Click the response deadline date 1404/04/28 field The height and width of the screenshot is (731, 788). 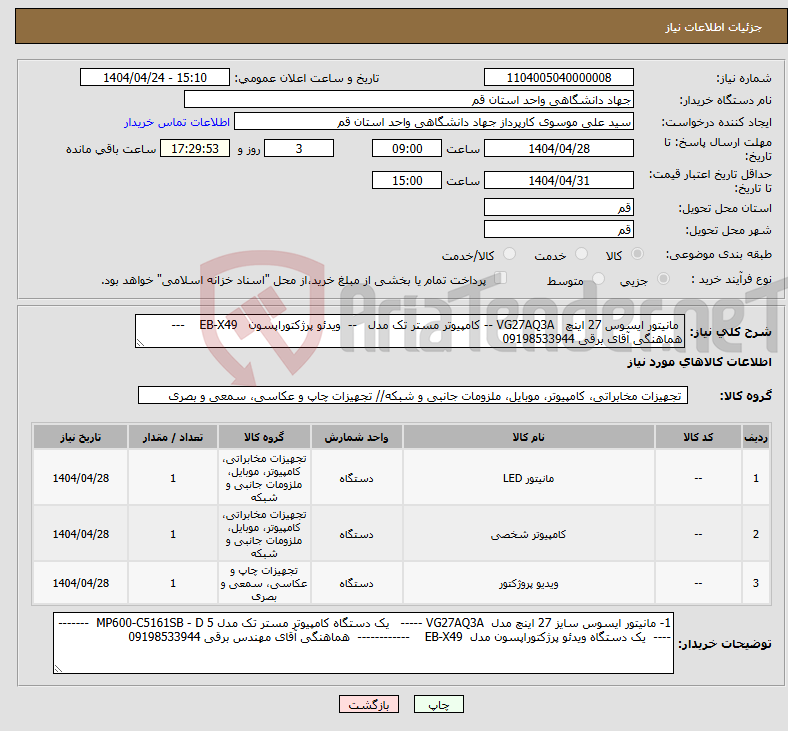558,148
